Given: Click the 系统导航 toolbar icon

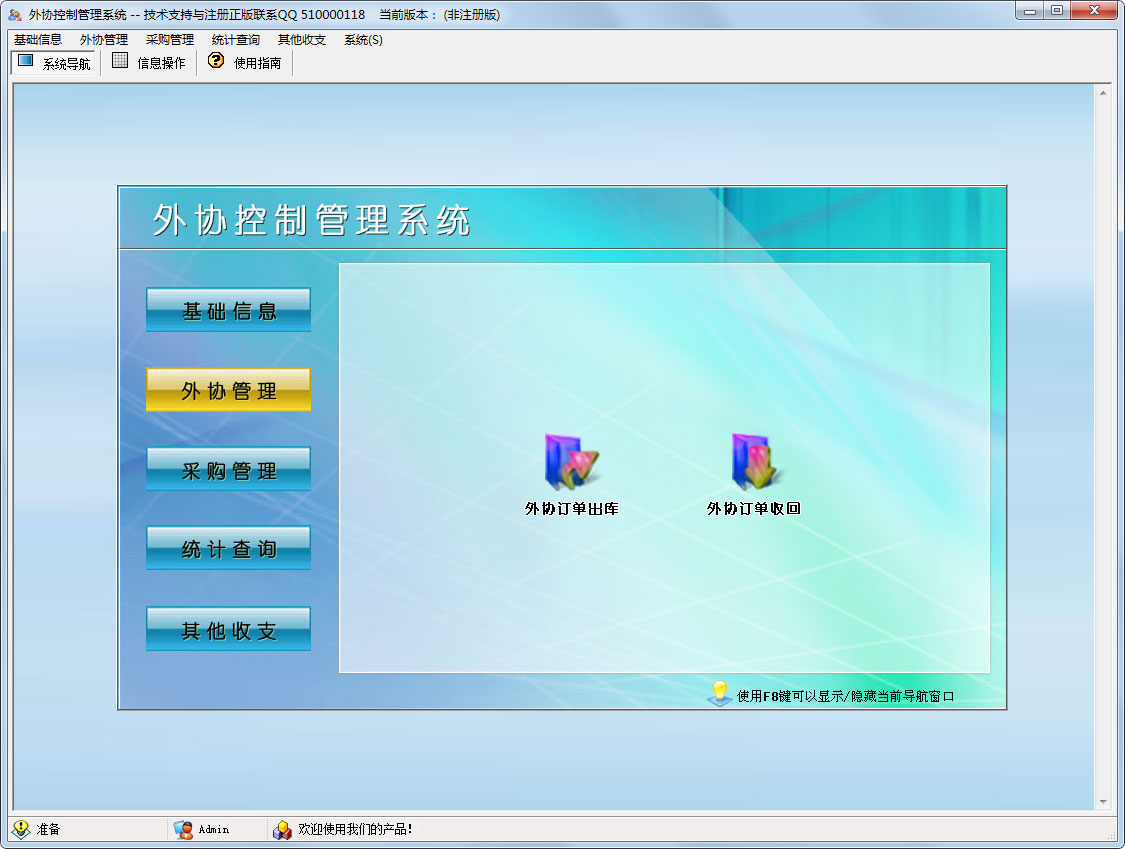Looking at the screenshot, I should (x=26, y=62).
